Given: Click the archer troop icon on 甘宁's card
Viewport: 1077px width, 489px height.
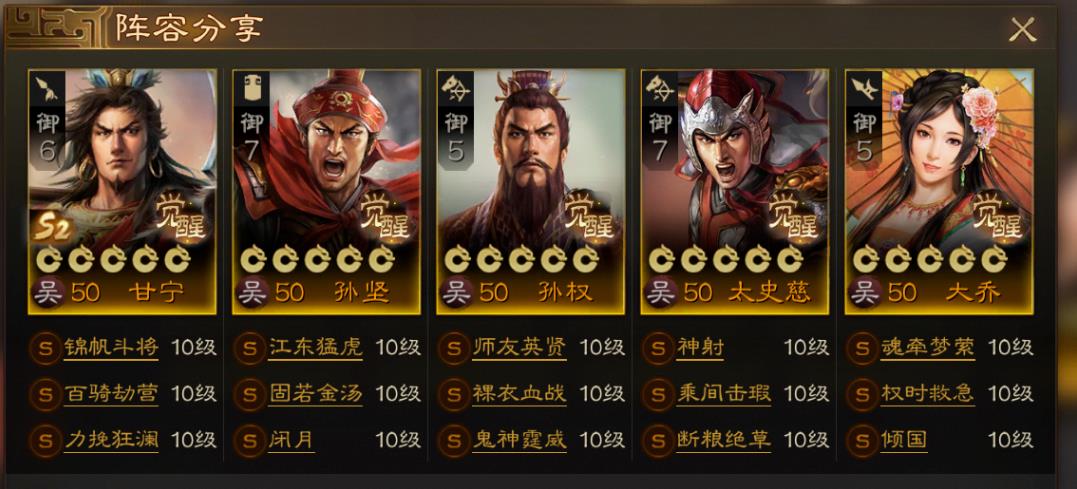Looking at the screenshot, I should (47, 88).
